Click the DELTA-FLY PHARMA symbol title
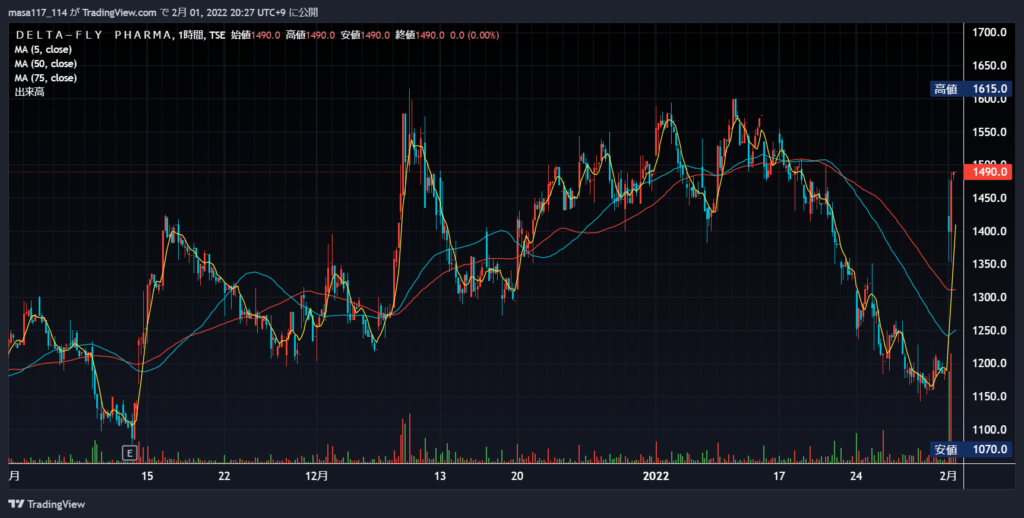This screenshot has height=518, width=1024. pos(94,35)
